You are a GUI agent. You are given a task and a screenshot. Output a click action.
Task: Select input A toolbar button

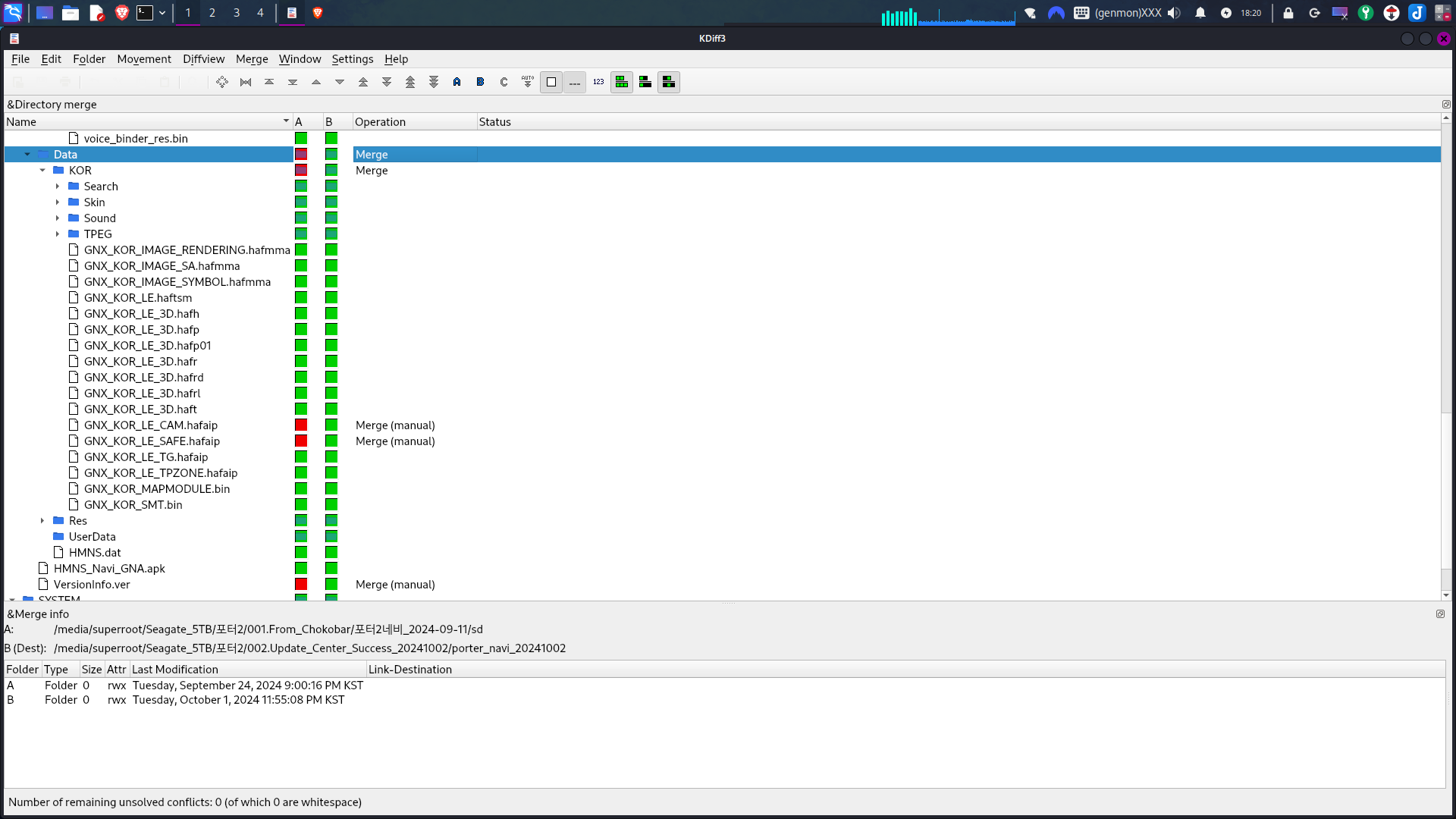pyautogui.click(x=457, y=82)
